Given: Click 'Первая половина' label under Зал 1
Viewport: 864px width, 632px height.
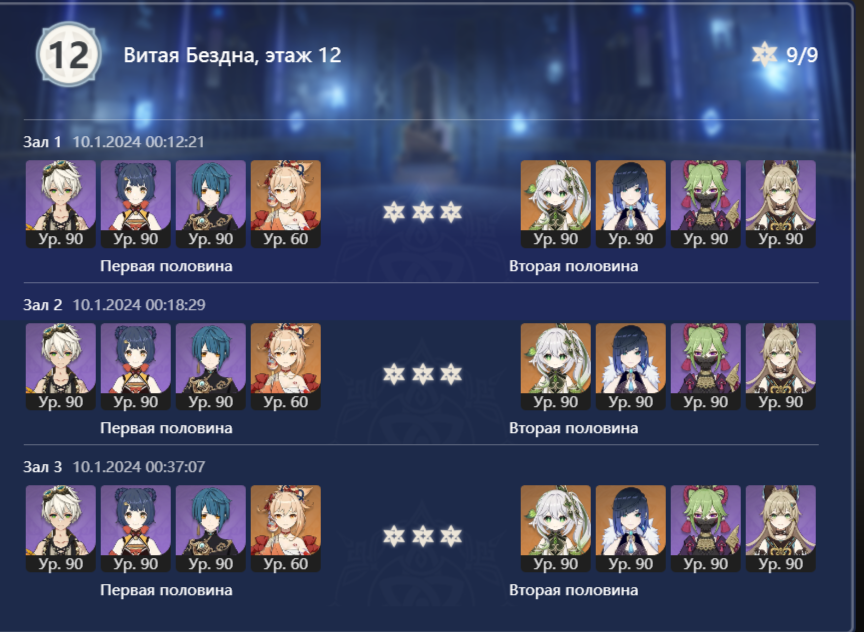Looking at the screenshot, I should pos(166,266).
